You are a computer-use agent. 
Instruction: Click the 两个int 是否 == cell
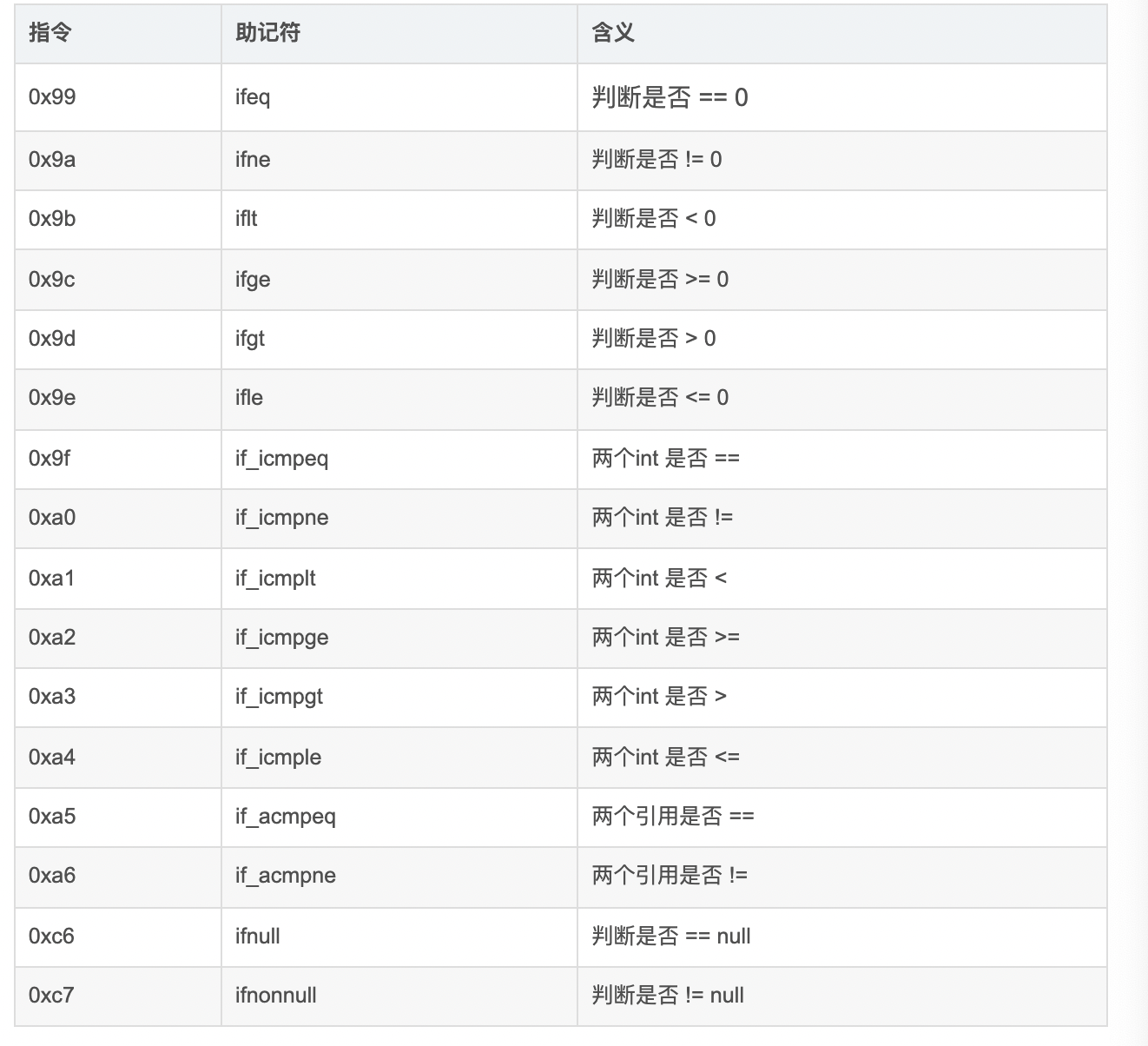[x=842, y=460]
